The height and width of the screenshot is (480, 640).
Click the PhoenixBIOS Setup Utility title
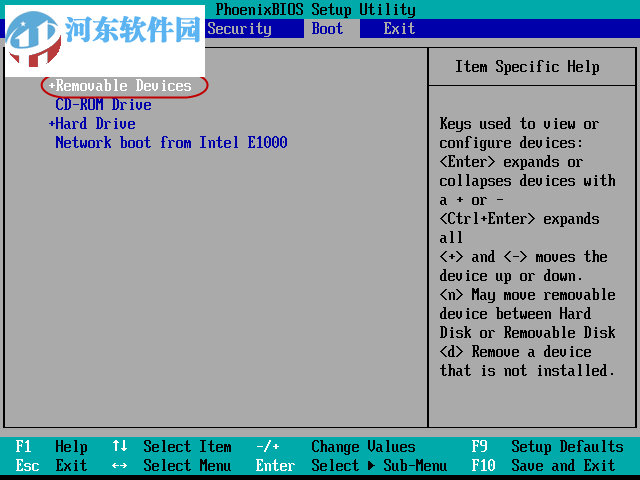[316, 9]
